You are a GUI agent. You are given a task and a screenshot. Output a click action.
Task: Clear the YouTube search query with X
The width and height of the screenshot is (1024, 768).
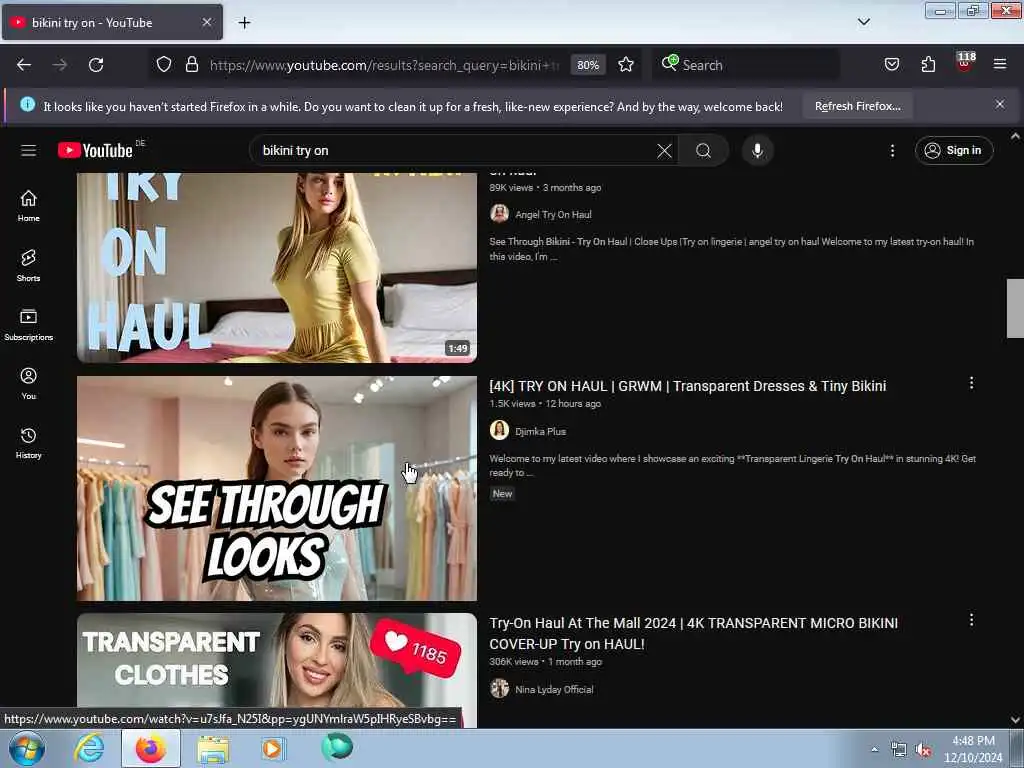[664, 151]
